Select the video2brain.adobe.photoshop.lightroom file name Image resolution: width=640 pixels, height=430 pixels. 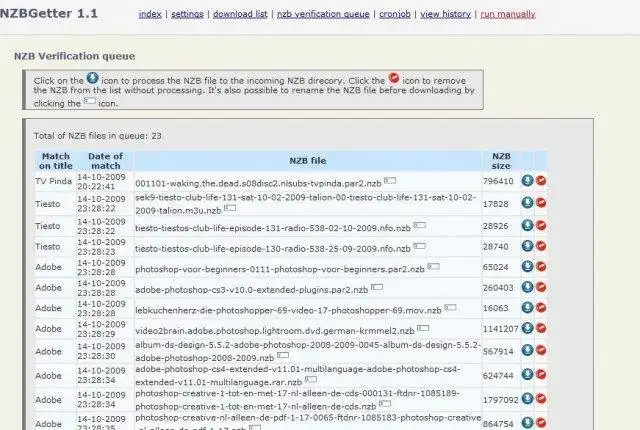click(275, 331)
